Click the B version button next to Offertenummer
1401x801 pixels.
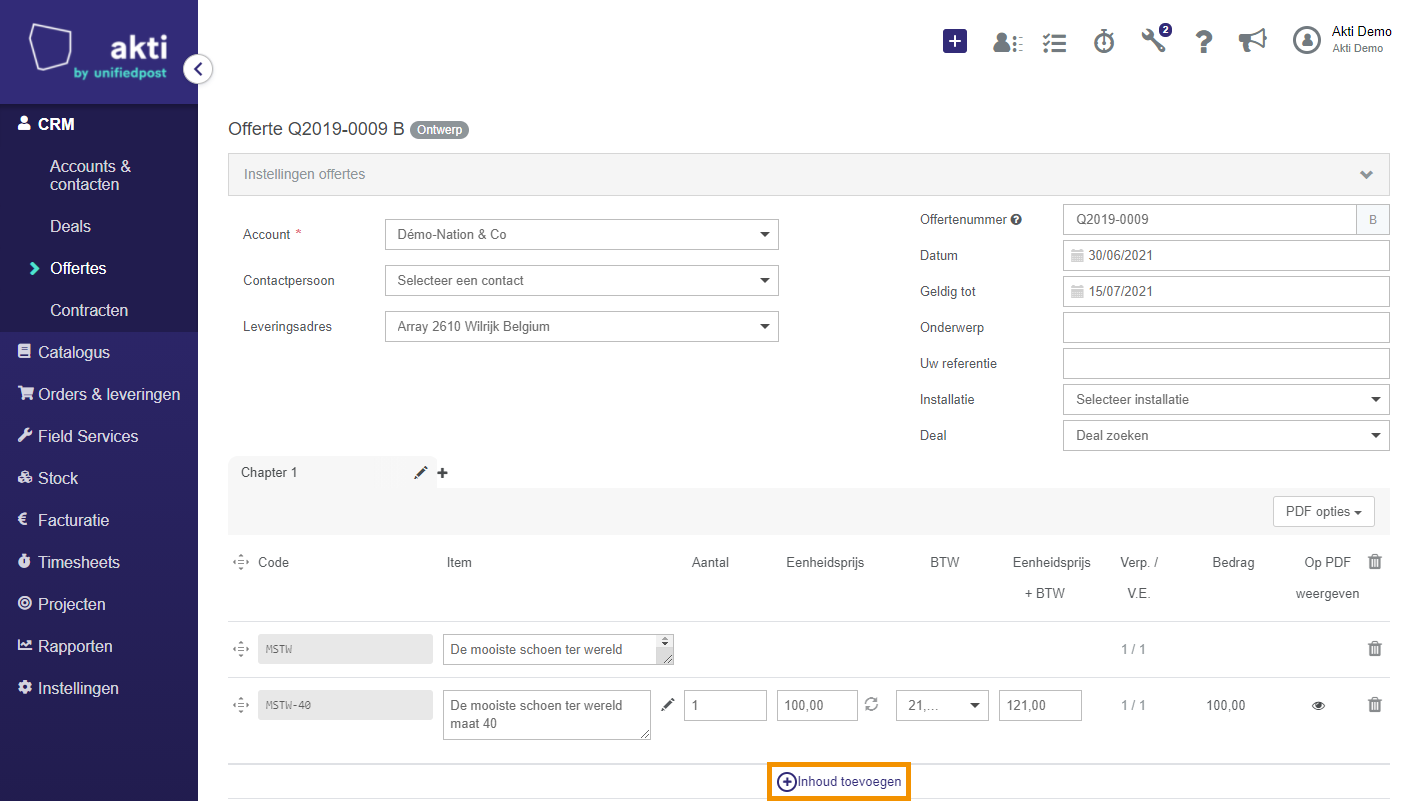pos(1372,220)
